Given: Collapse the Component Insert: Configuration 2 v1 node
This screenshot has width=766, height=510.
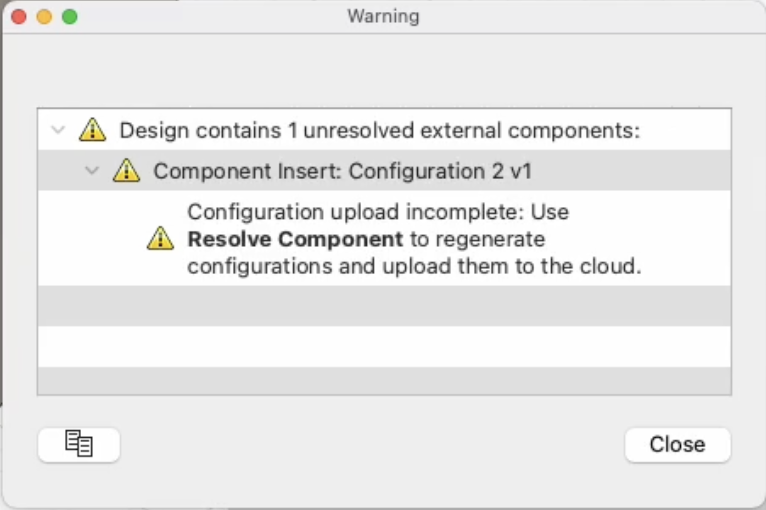Looking at the screenshot, I should point(92,171).
